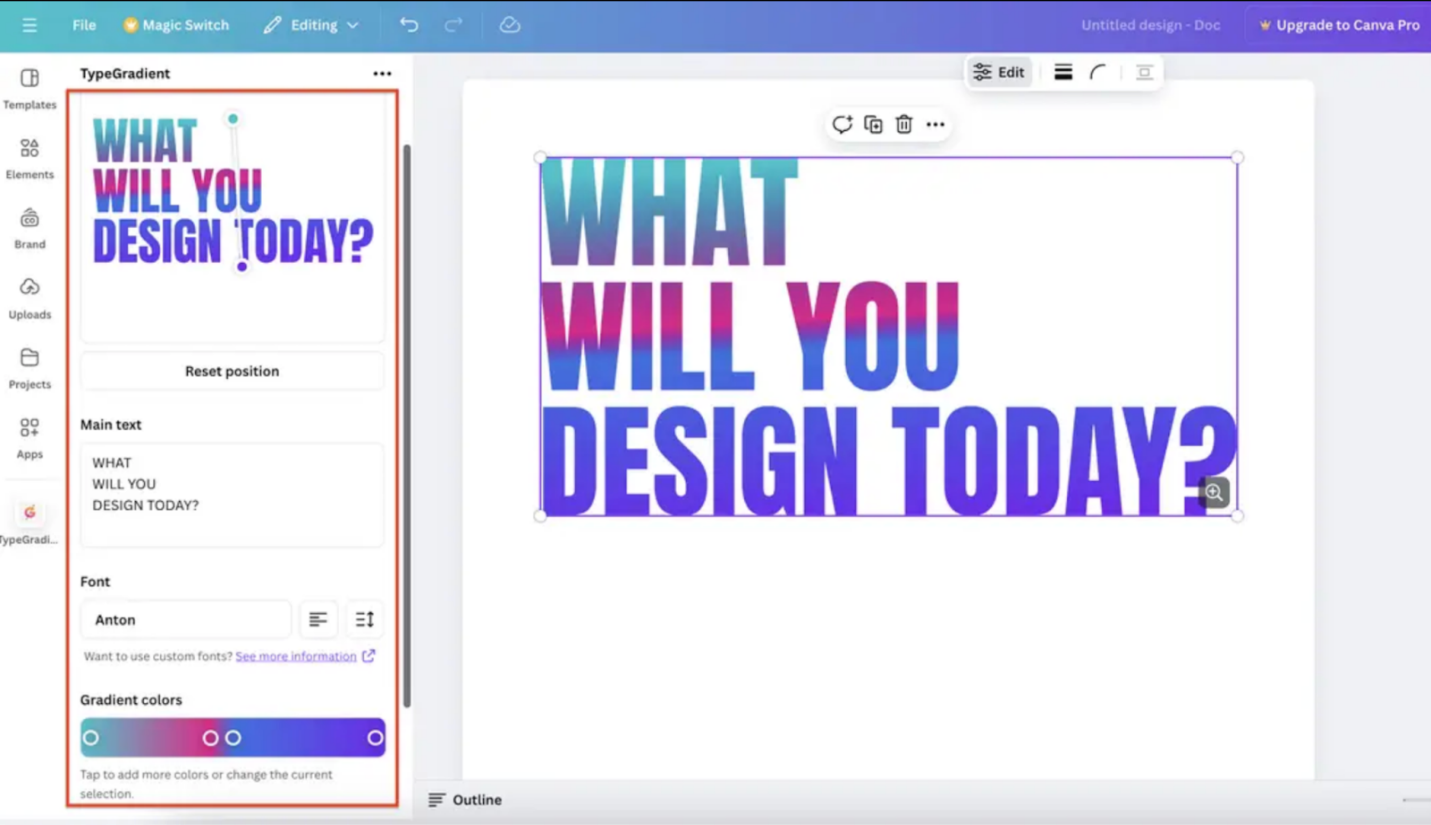This screenshot has height=825, width=1431.
Task: Click the text alignment icon beside Font field
Action: (x=318, y=619)
